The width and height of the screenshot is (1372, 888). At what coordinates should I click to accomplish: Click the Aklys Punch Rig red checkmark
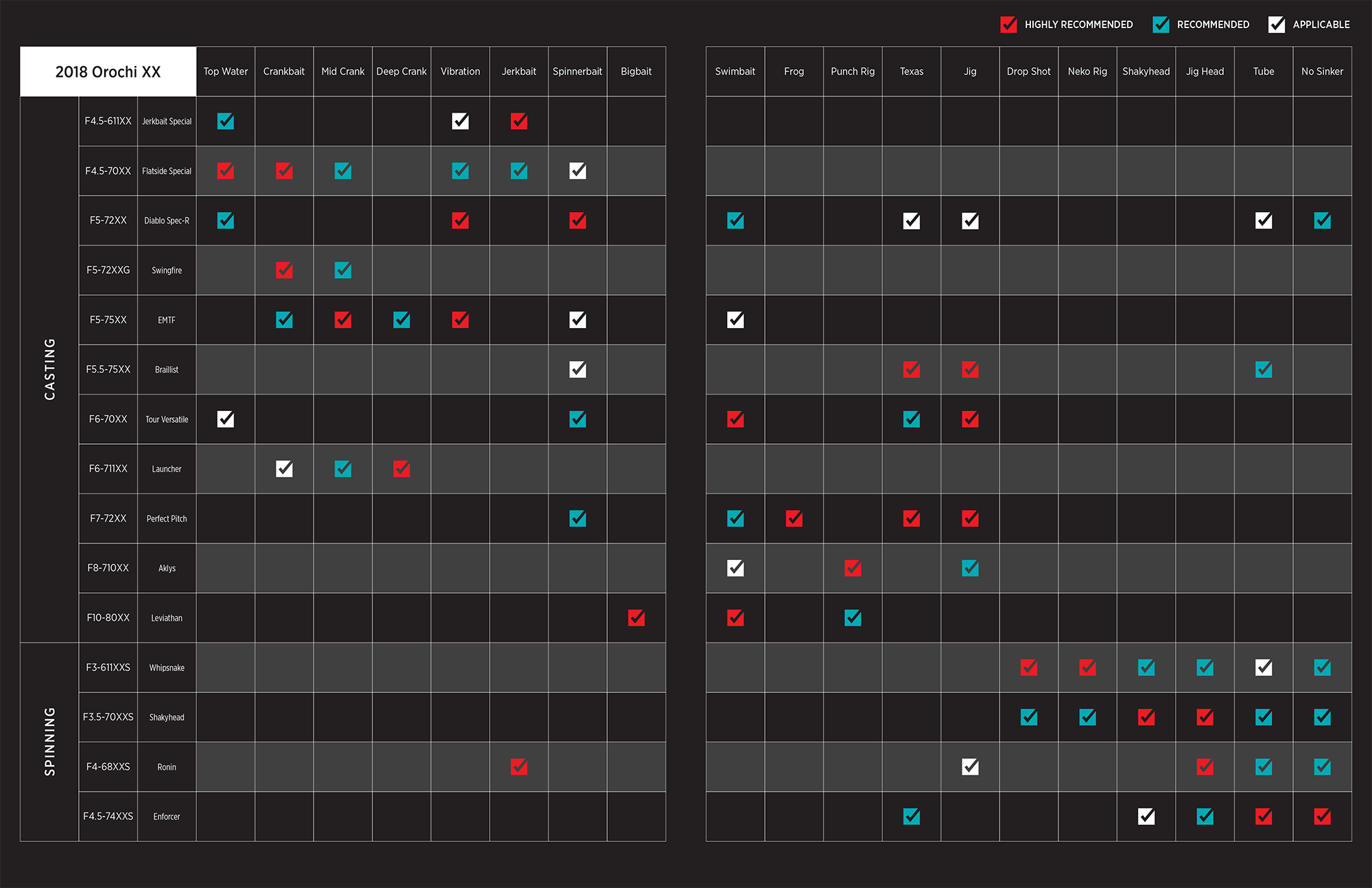pyautogui.click(x=853, y=568)
